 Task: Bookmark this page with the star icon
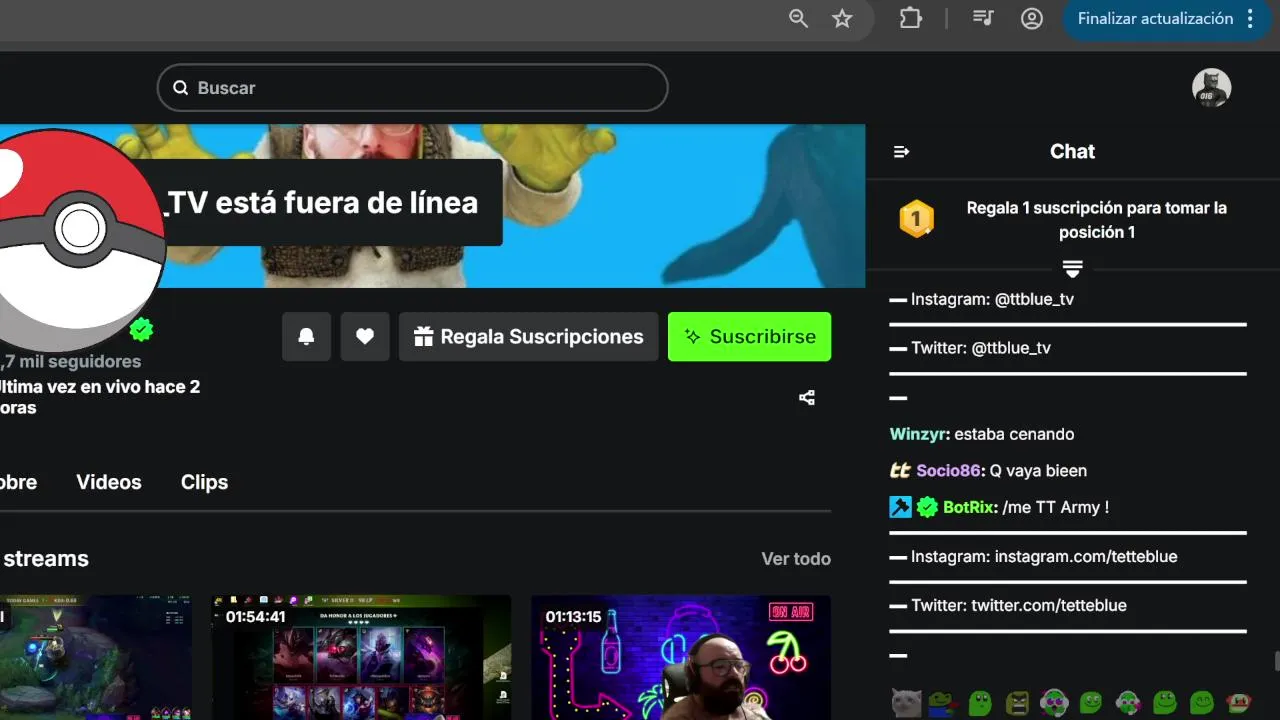[843, 18]
